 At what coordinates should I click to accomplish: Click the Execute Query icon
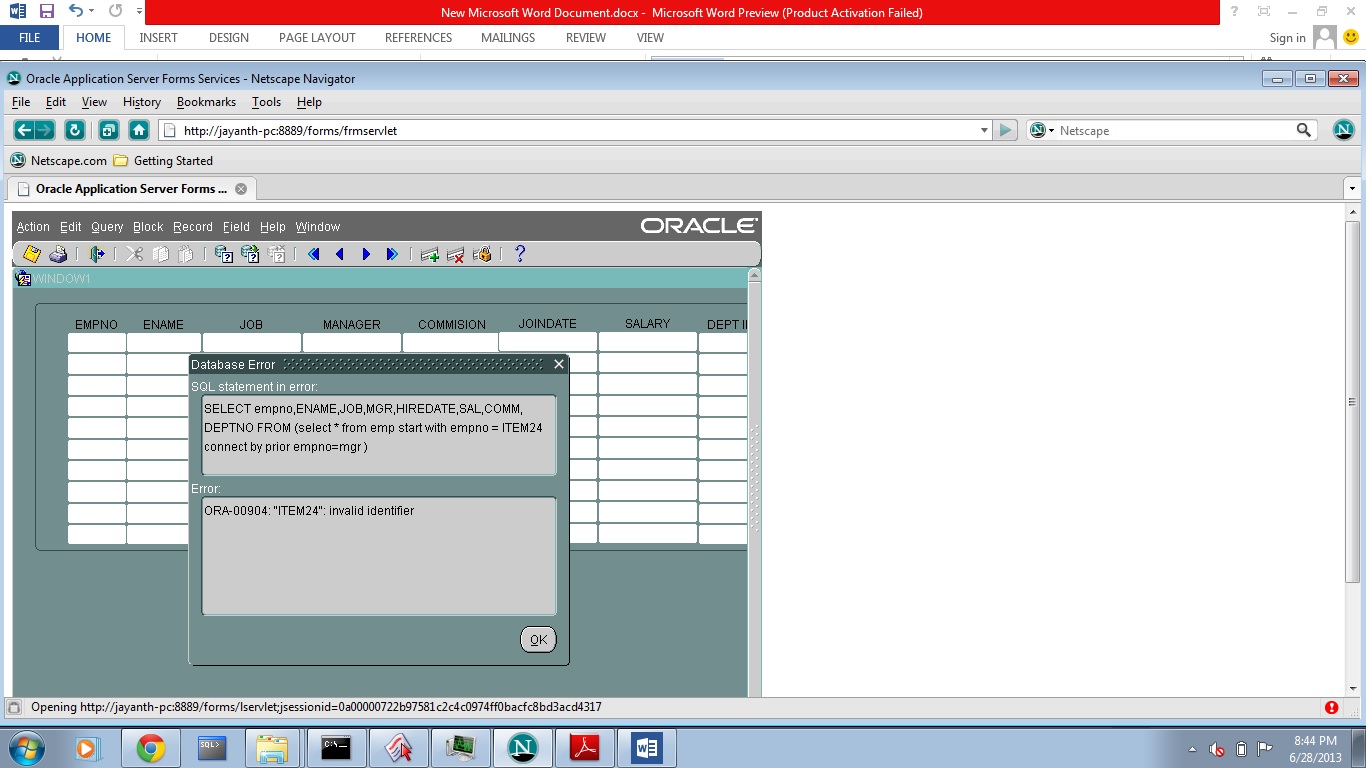pos(250,254)
